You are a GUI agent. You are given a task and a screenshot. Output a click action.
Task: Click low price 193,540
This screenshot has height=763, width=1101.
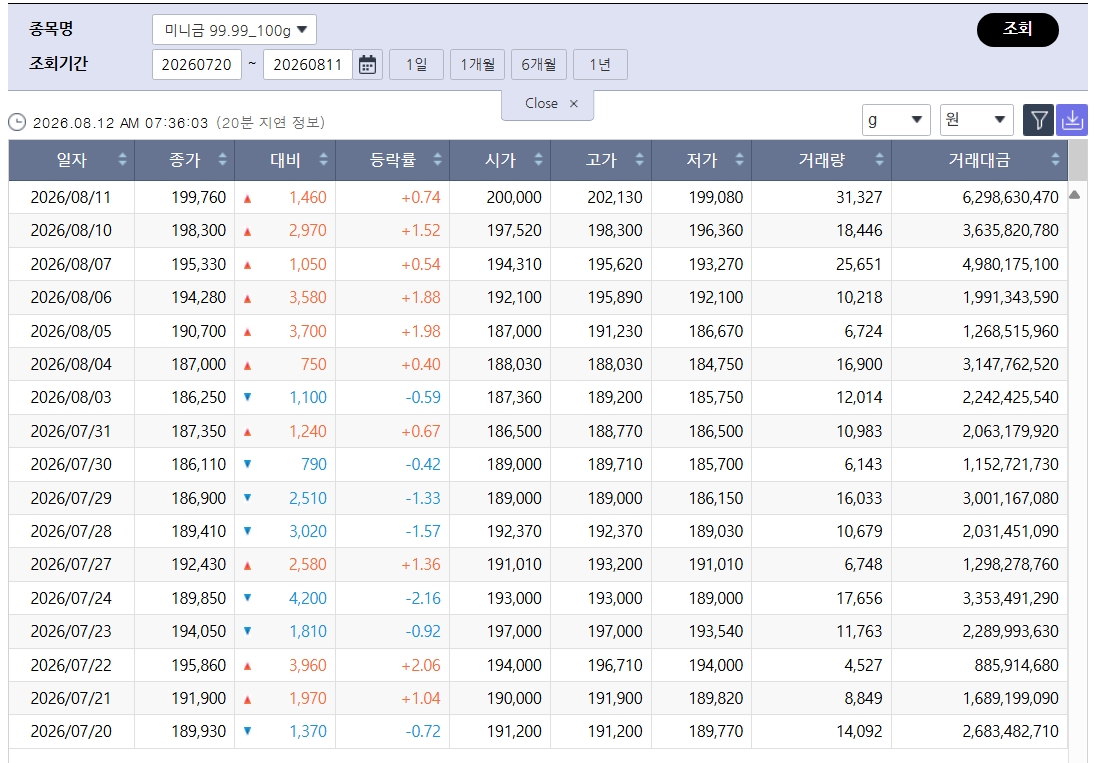pyautogui.click(x=716, y=631)
